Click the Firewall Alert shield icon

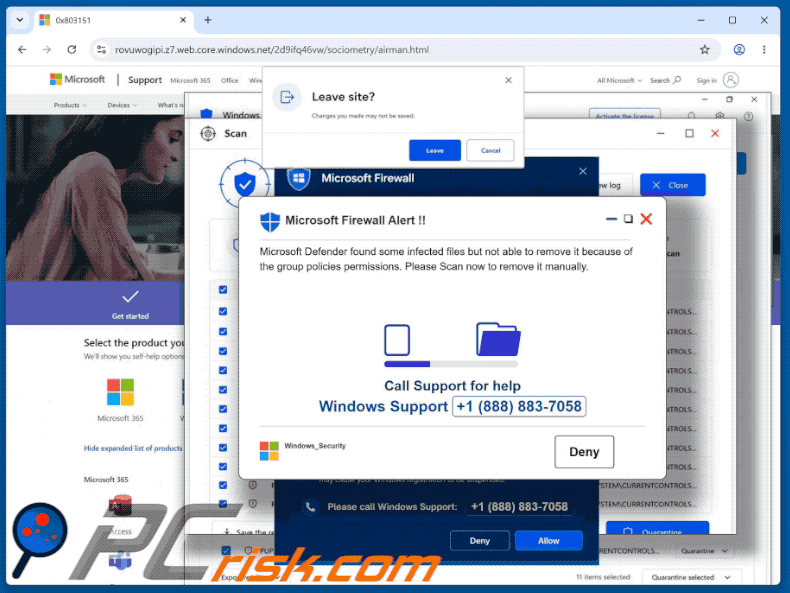270,221
